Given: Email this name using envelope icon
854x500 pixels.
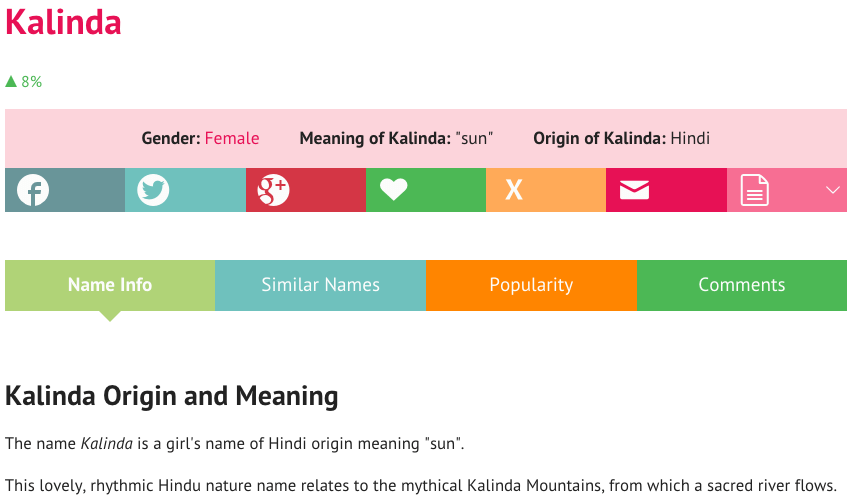Looking at the screenshot, I should click(666, 190).
